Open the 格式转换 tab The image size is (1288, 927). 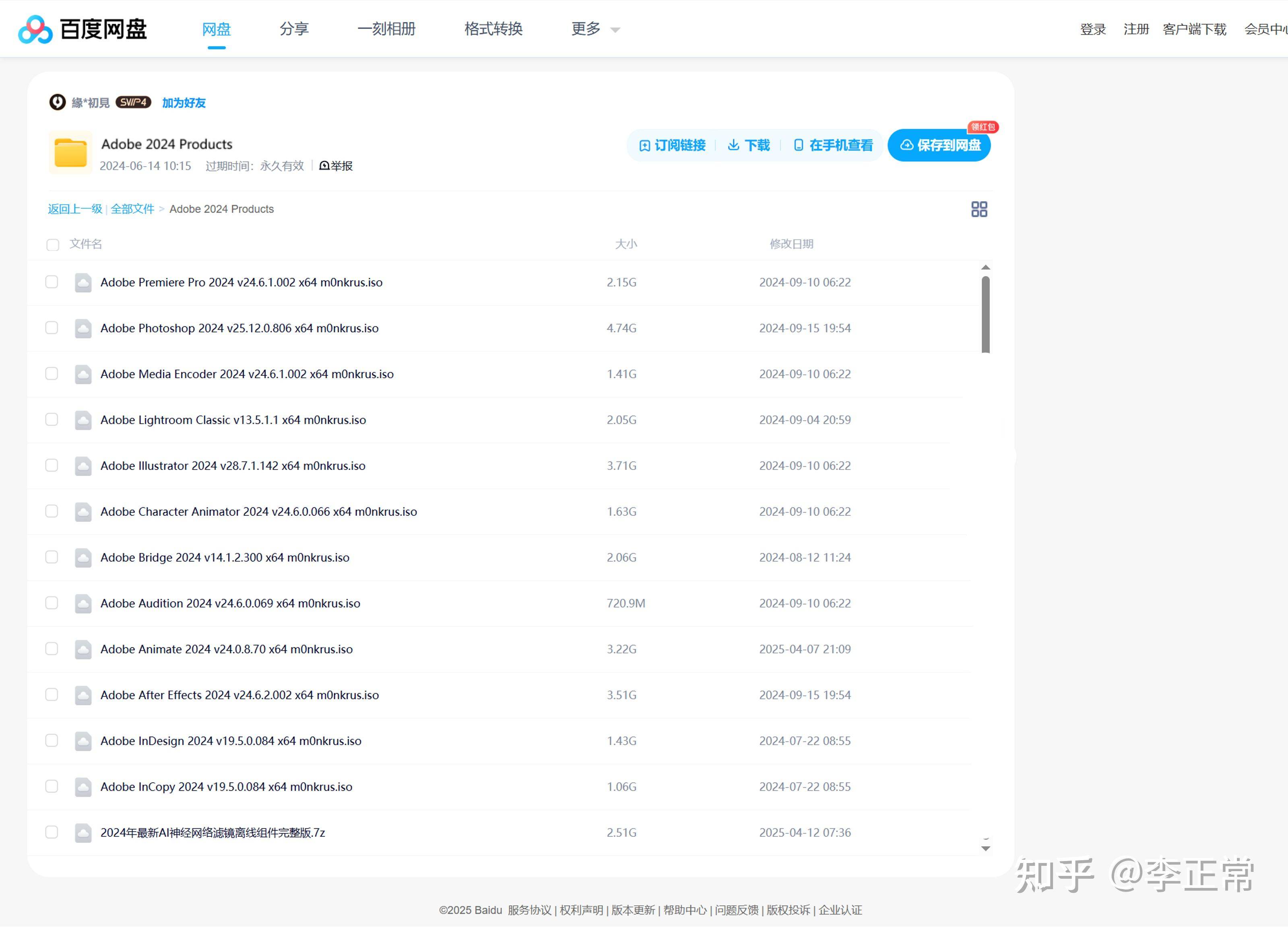[x=493, y=29]
